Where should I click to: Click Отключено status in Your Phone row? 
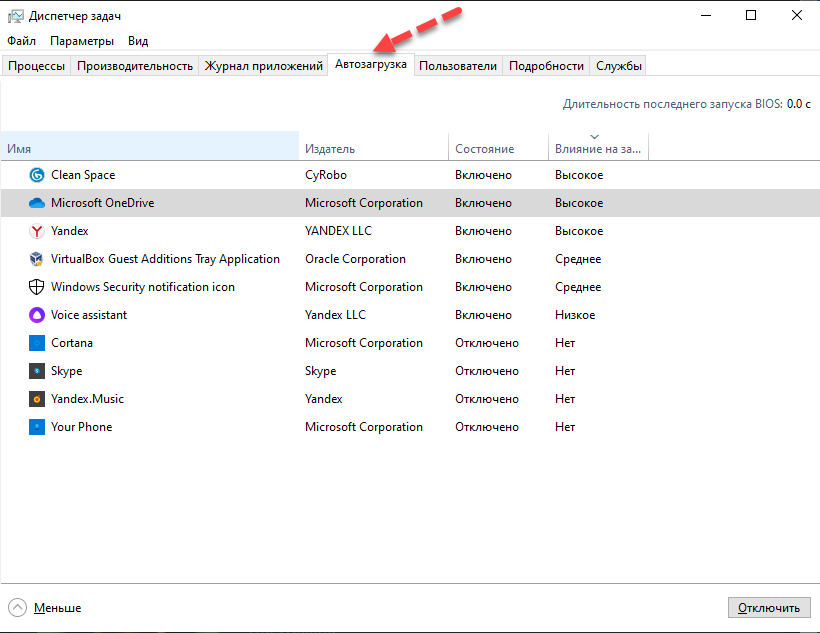[x=487, y=427]
